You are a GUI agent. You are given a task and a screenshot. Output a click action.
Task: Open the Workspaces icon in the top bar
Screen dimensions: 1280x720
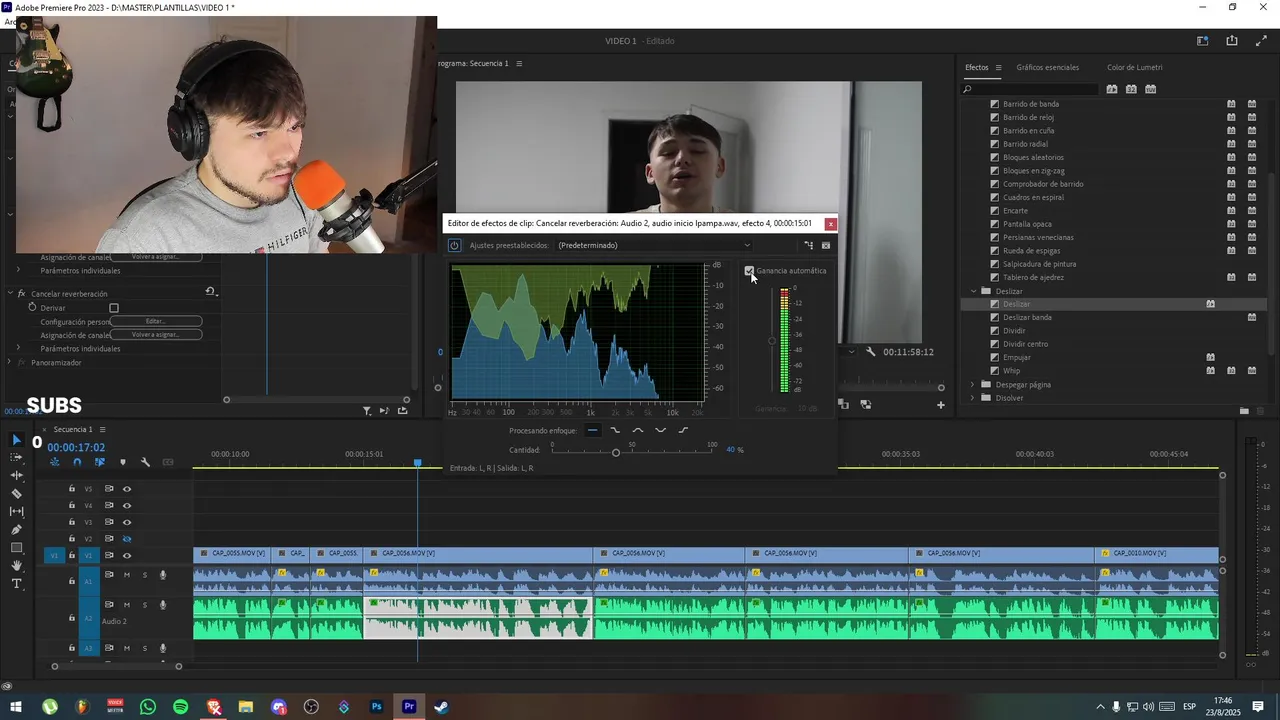[x=1202, y=41]
